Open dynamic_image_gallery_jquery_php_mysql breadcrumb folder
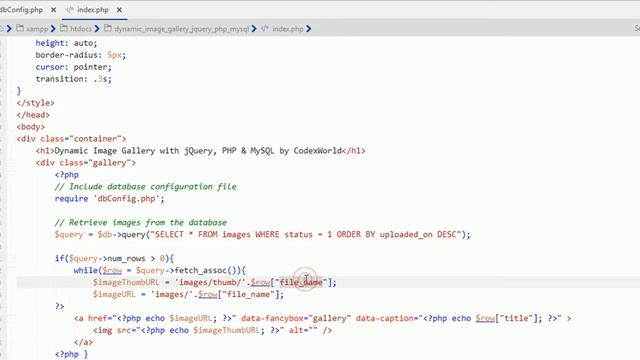This screenshot has height=360, width=640. pos(182,29)
